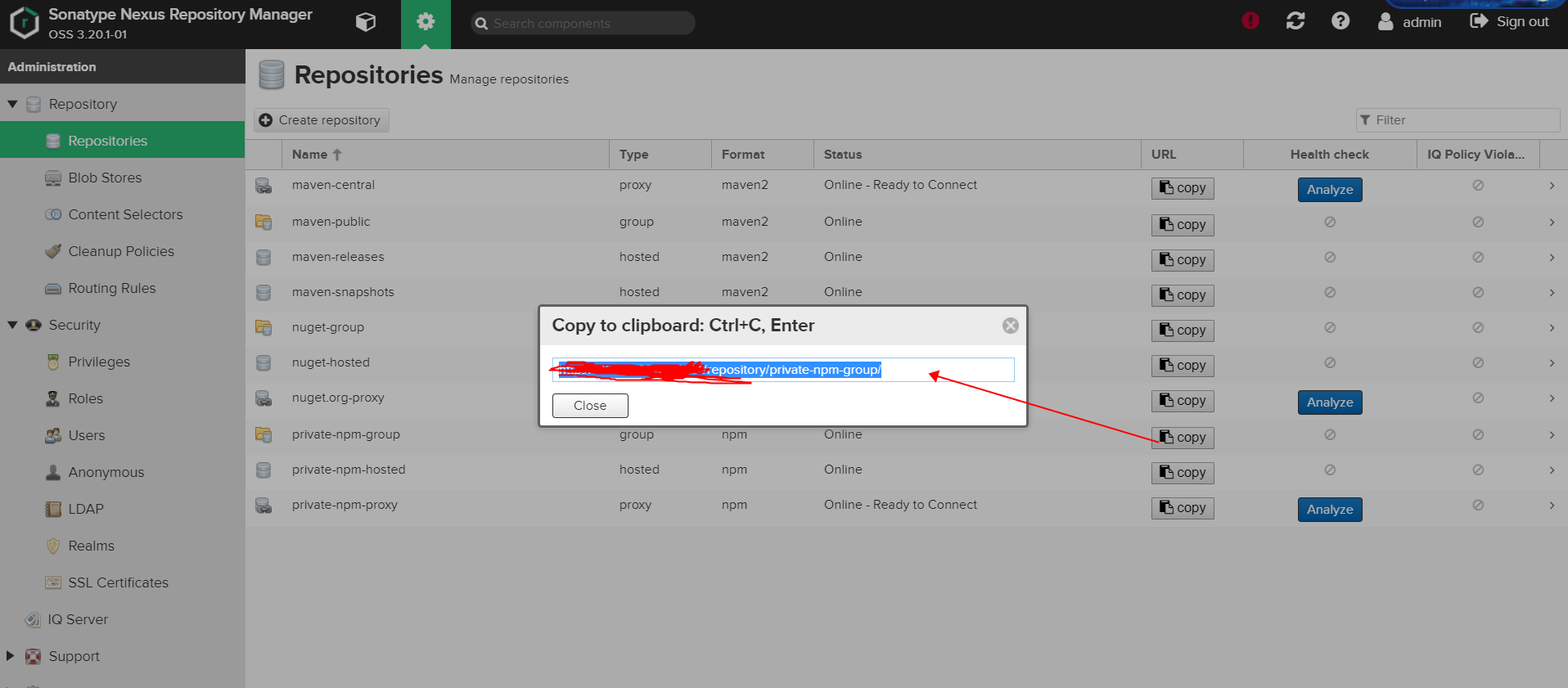Copy URL of private-npm-proxy repository
The image size is (1568, 688).
(x=1183, y=508)
